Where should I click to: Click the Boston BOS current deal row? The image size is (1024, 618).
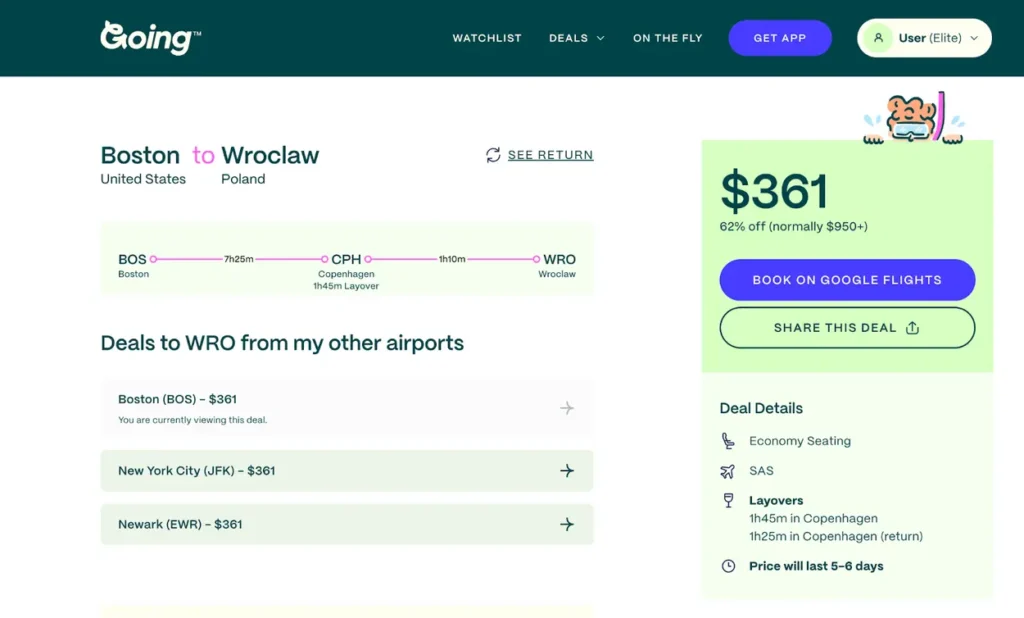click(347, 408)
